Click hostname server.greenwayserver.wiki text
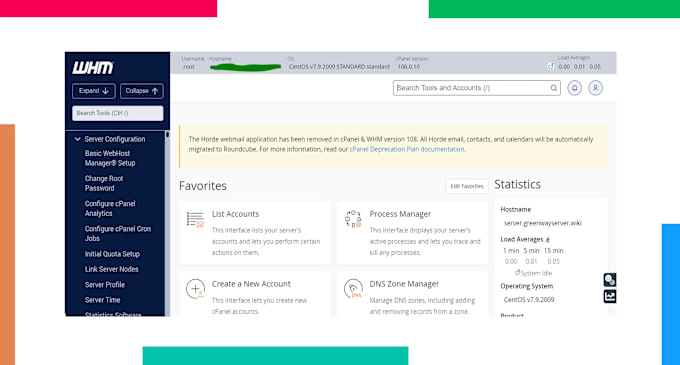Viewport: 680px width, 365px height. (x=543, y=223)
